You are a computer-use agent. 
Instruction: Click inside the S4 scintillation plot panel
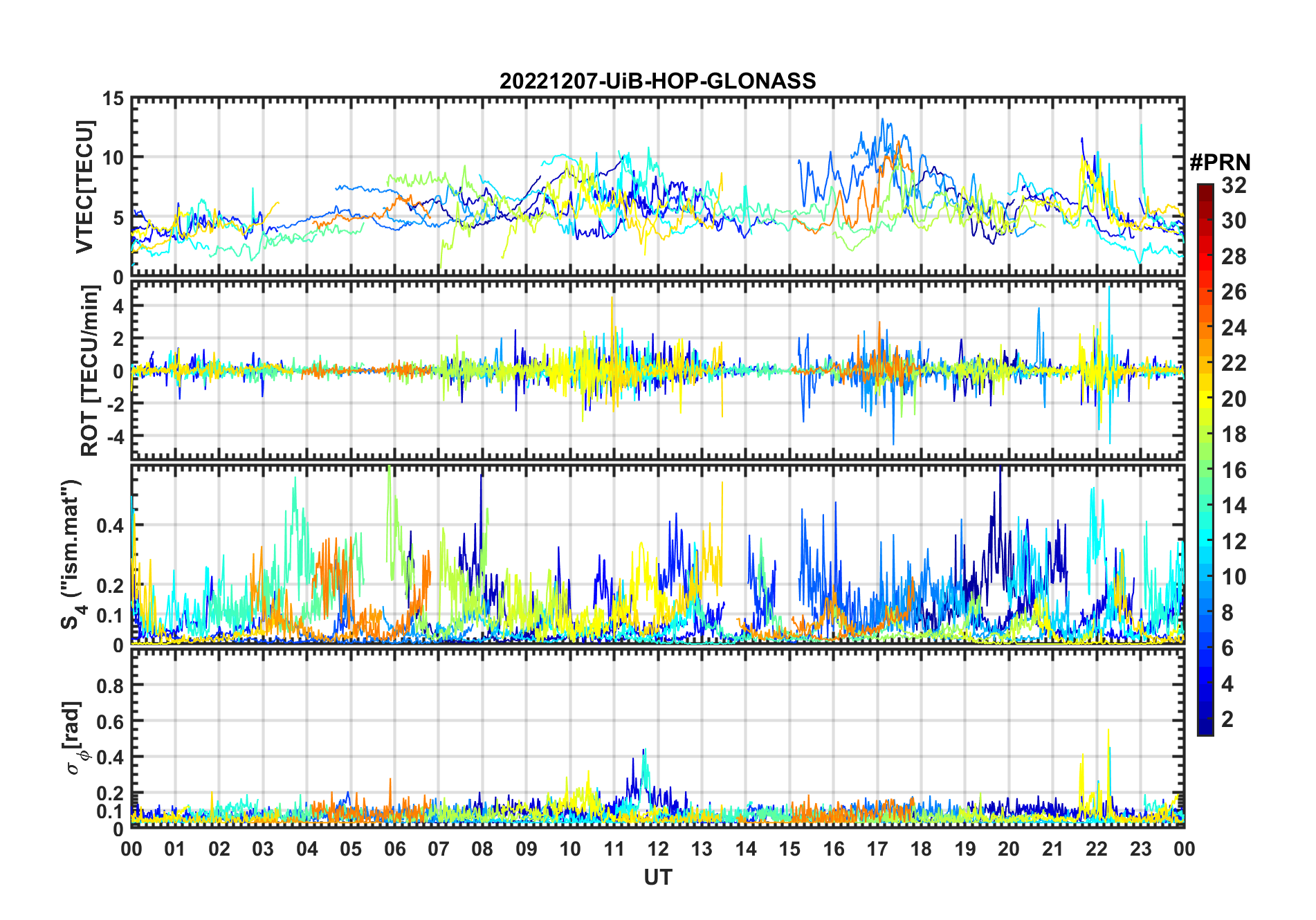pos(658,554)
